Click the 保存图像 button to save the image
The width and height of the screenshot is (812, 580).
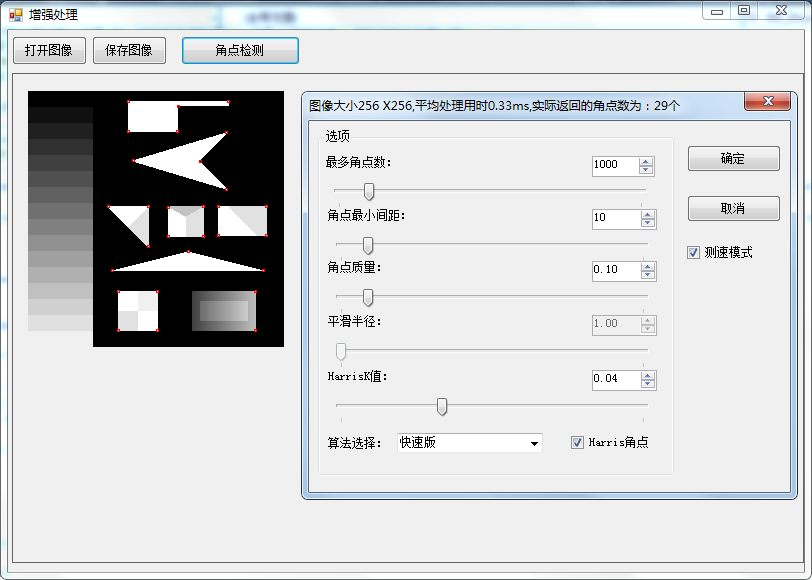[128, 50]
